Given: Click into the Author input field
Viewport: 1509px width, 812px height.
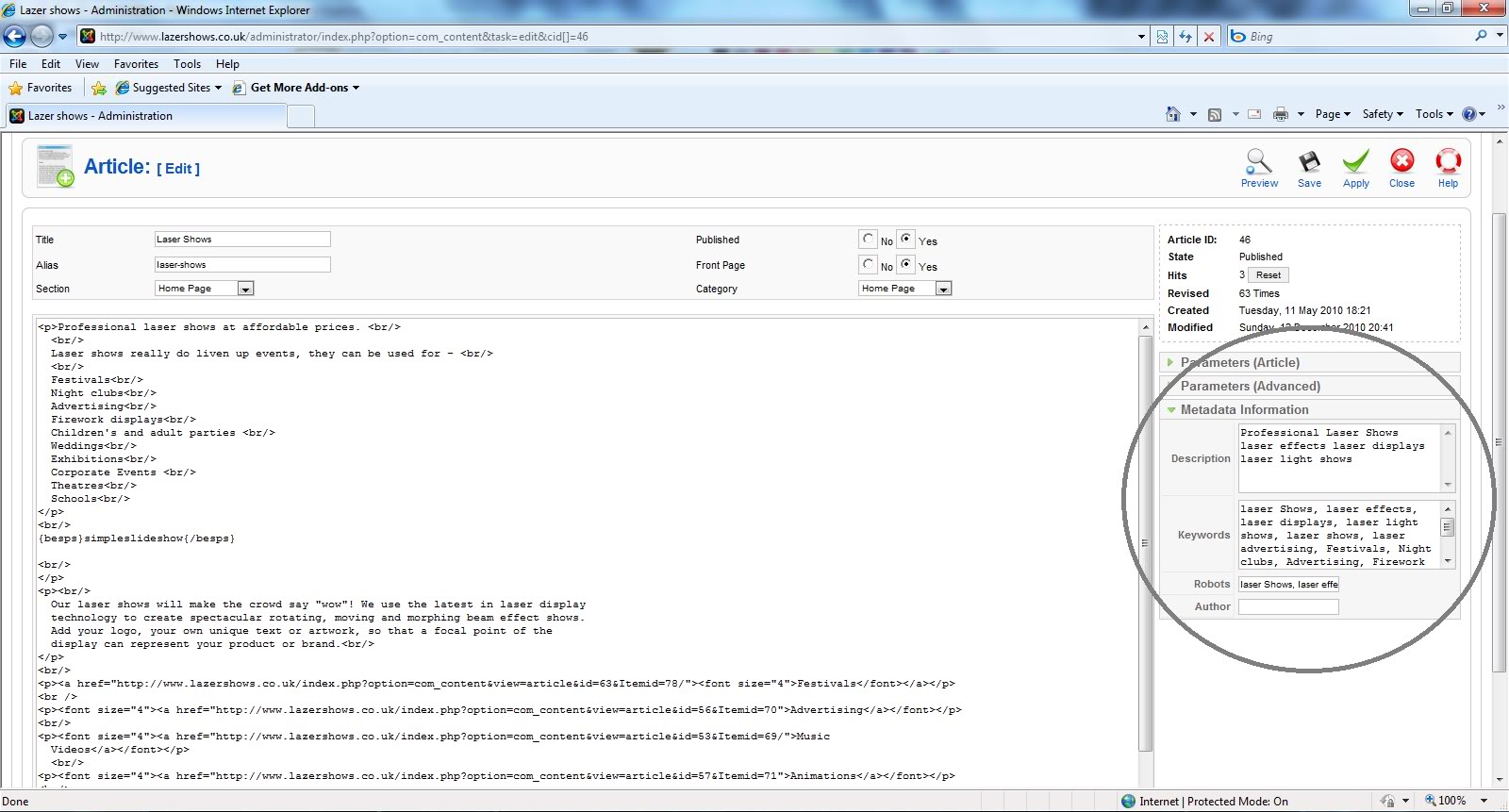Looking at the screenshot, I should [x=1287, y=607].
